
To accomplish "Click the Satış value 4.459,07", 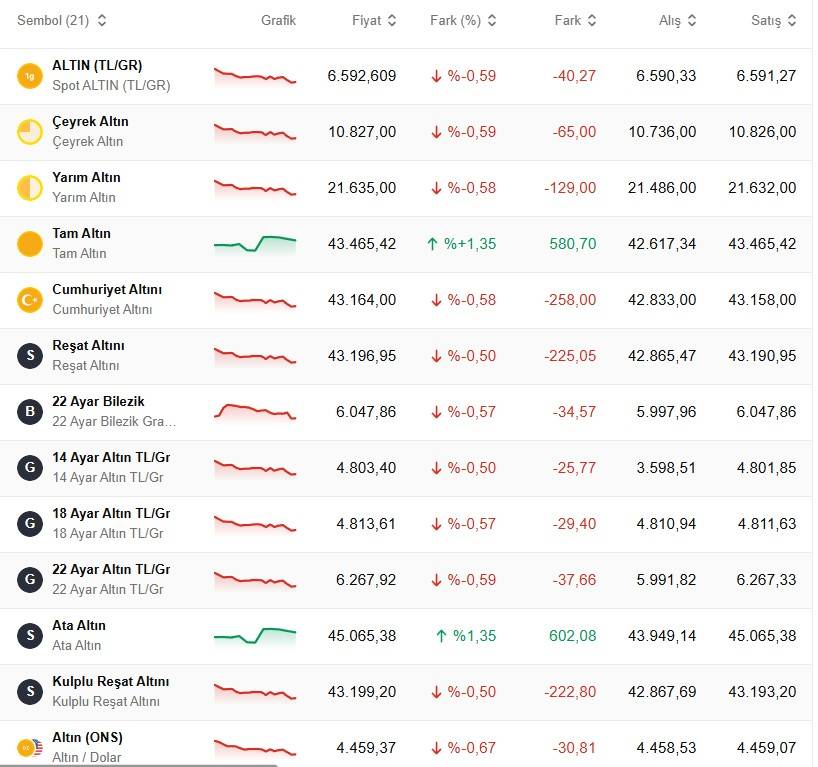I will [767, 748].
